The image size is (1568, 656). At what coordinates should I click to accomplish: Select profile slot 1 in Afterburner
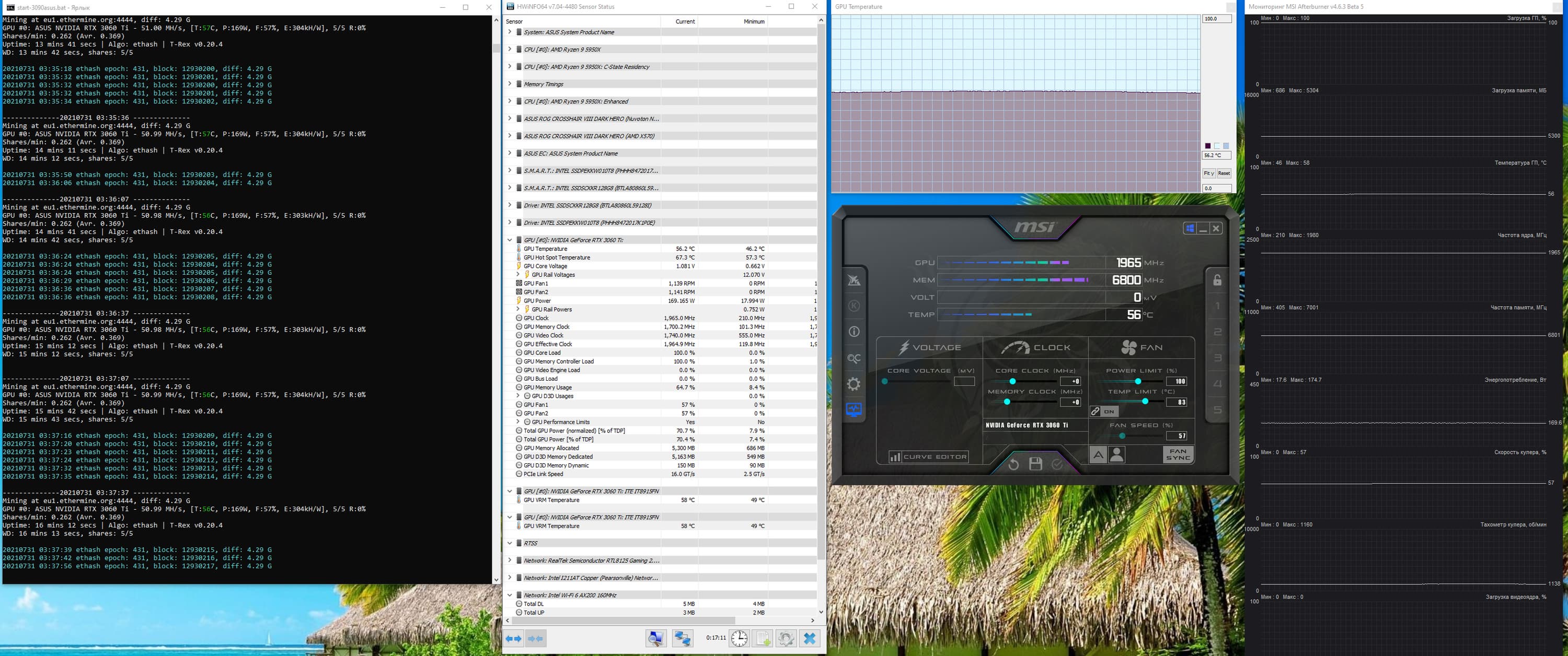click(1217, 306)
